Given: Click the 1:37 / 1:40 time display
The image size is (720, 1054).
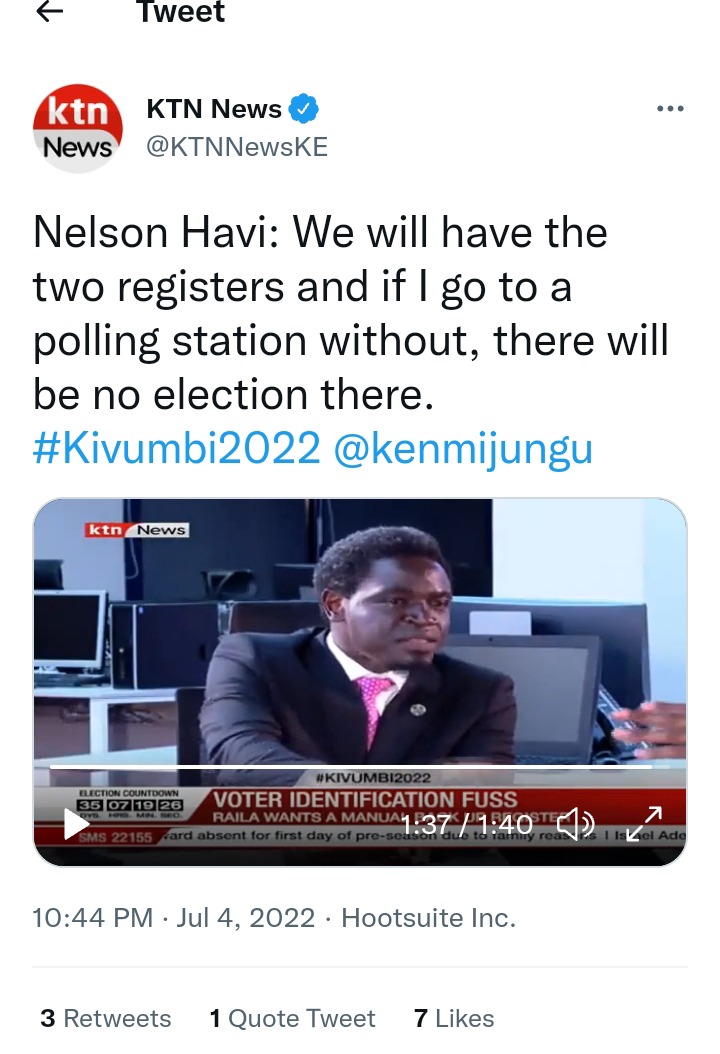Looking at the screenshot, I should (467, 824).
